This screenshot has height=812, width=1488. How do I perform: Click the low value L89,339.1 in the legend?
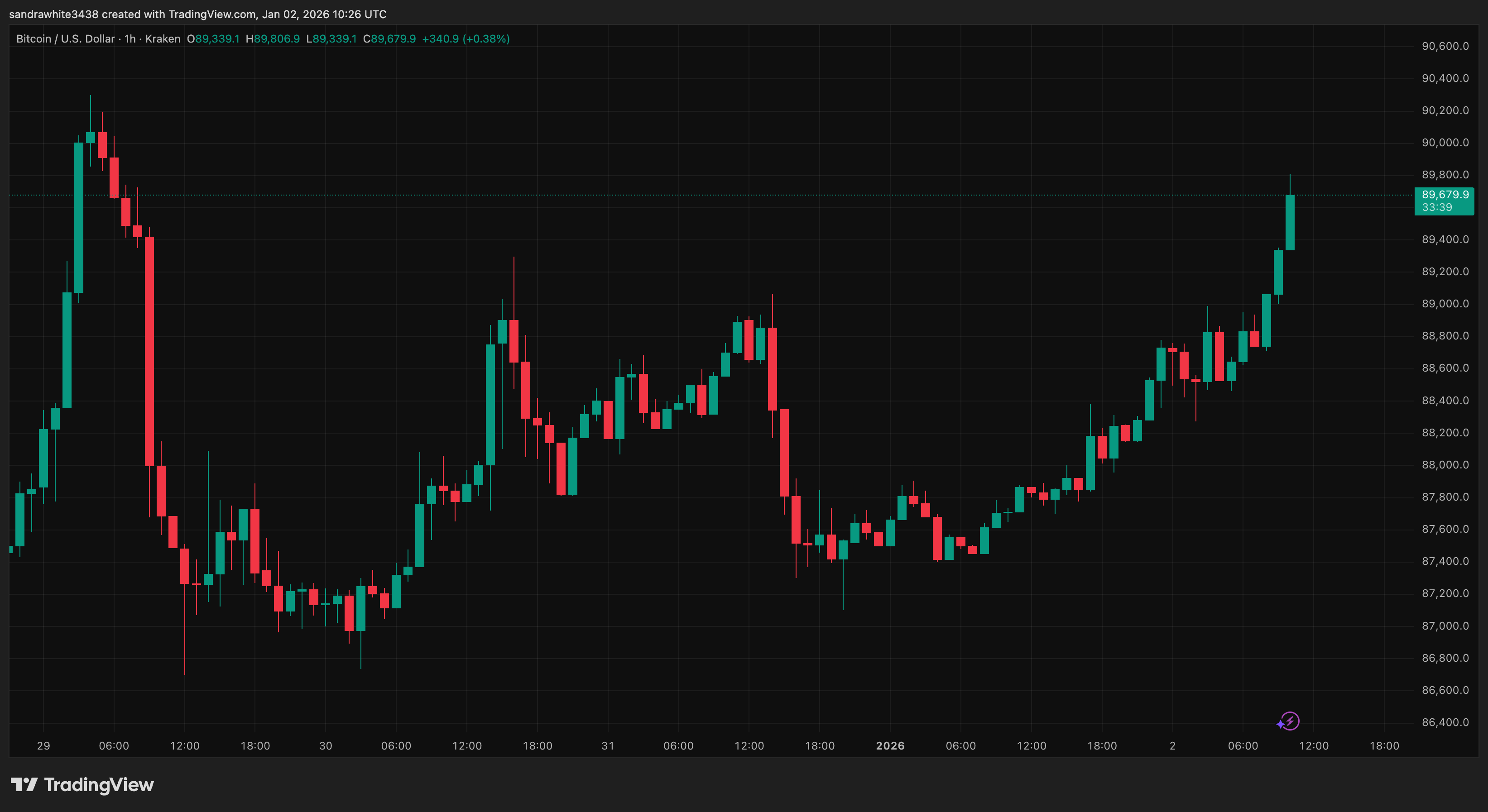point(332,38)
